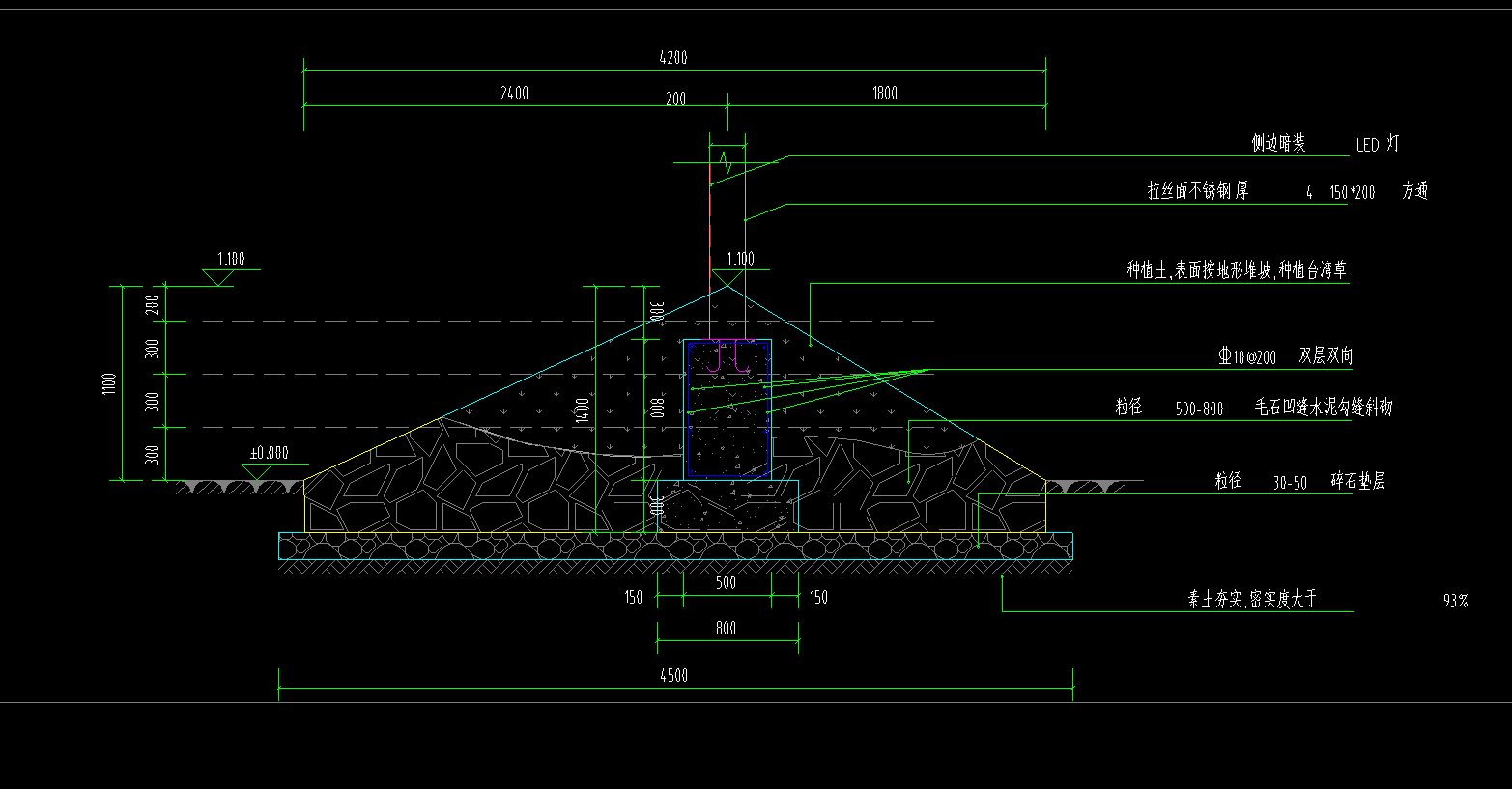The image size is (1512, 789).
Task: Select the left 1.100 elevation label
Action: [231, 259]
